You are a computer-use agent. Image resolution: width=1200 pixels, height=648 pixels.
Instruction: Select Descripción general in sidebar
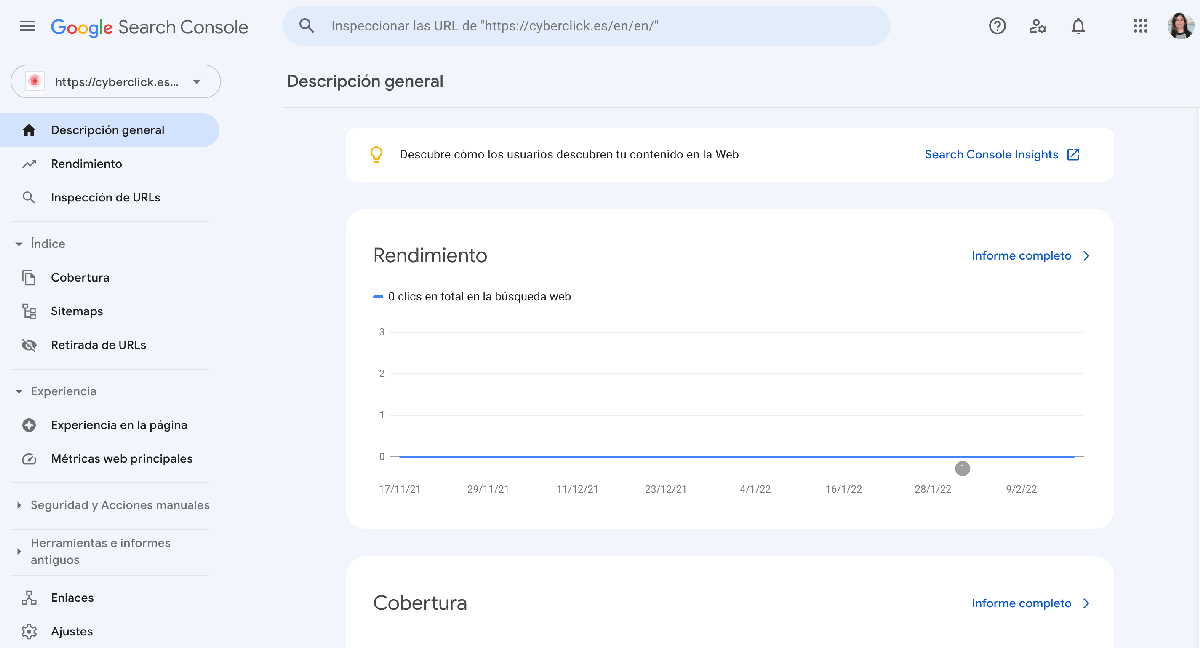(109, 130)
